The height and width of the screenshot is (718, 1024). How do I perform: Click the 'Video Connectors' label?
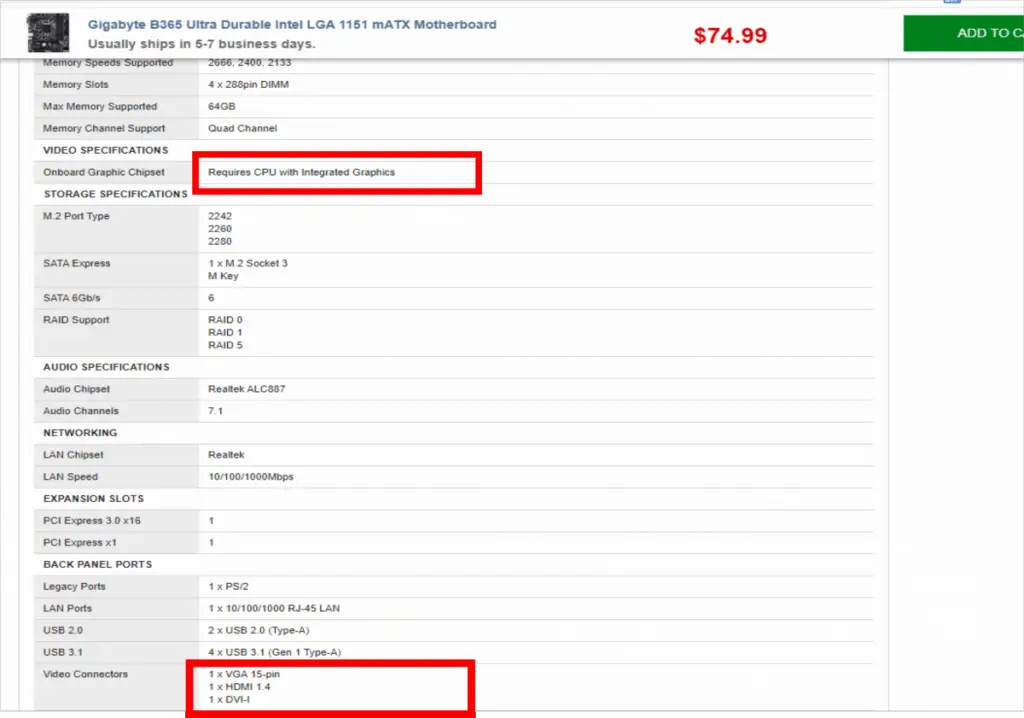[86, 674]
